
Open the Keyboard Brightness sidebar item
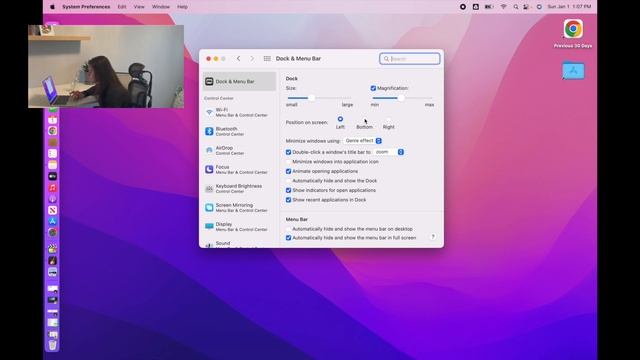coord(239,188)
